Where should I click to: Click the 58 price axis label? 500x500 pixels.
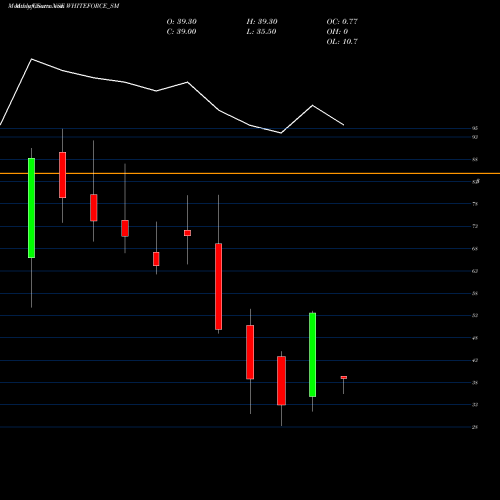click(x=475, y=293)
